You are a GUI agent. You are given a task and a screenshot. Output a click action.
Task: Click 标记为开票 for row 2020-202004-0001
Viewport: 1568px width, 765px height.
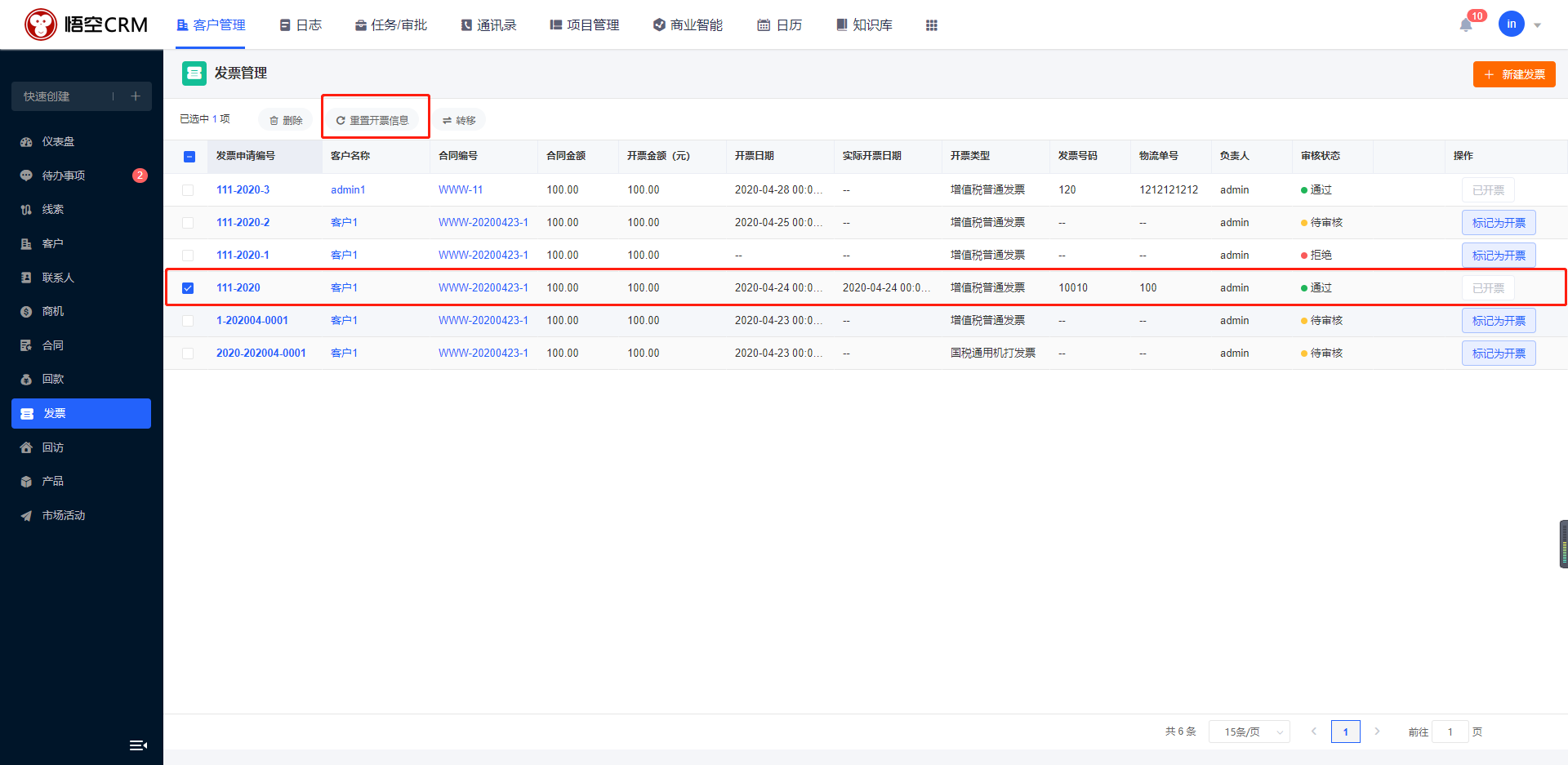(1499, 354)
